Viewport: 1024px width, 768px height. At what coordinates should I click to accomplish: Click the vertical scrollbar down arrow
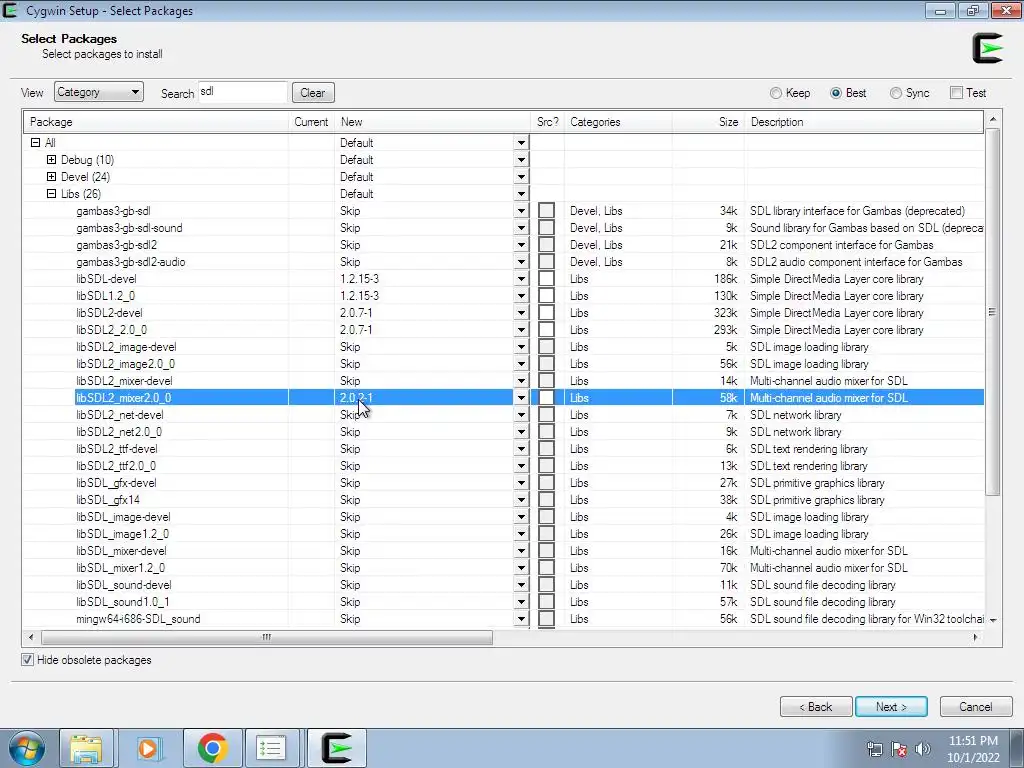coord(993,620)
